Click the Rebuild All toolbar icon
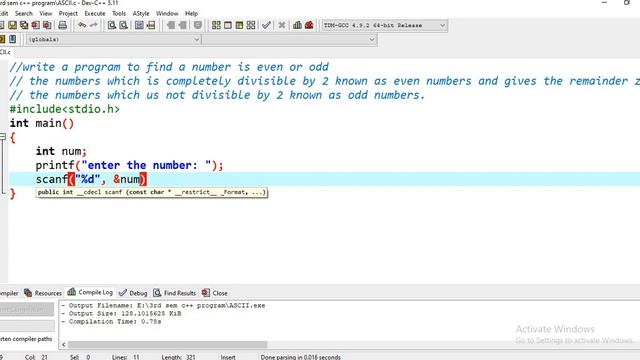The image size is (640, 360). [x=251, y=25]
